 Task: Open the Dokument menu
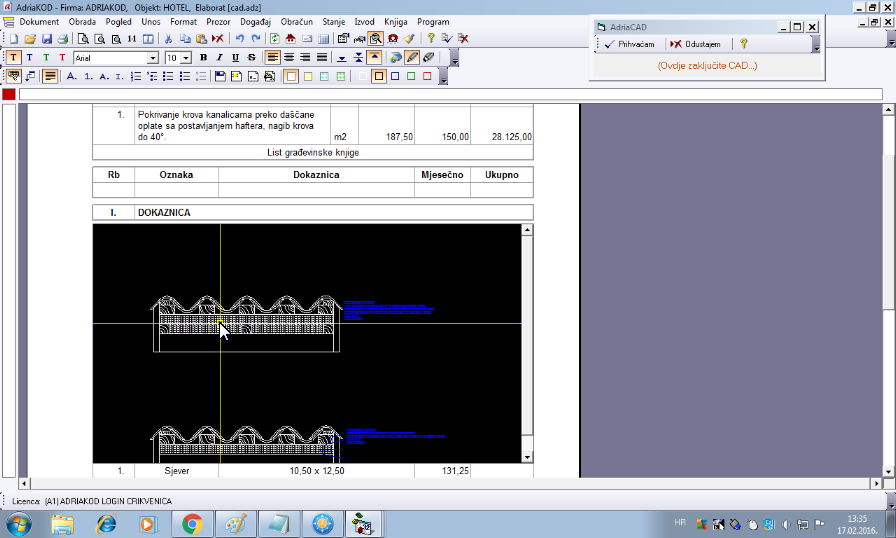click(x=39, y=22)
